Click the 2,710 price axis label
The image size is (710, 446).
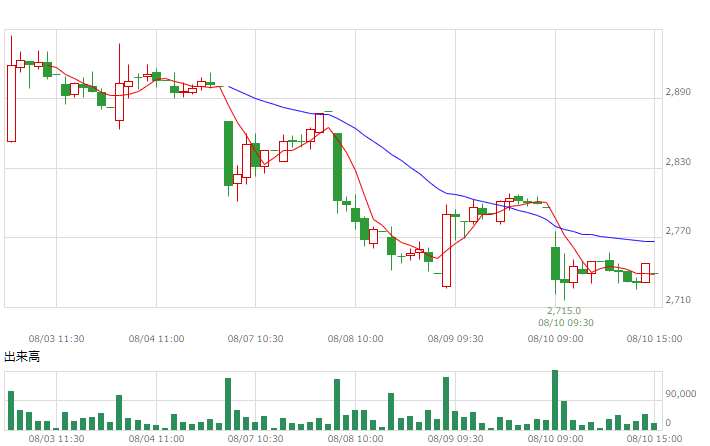coord(678,300)
